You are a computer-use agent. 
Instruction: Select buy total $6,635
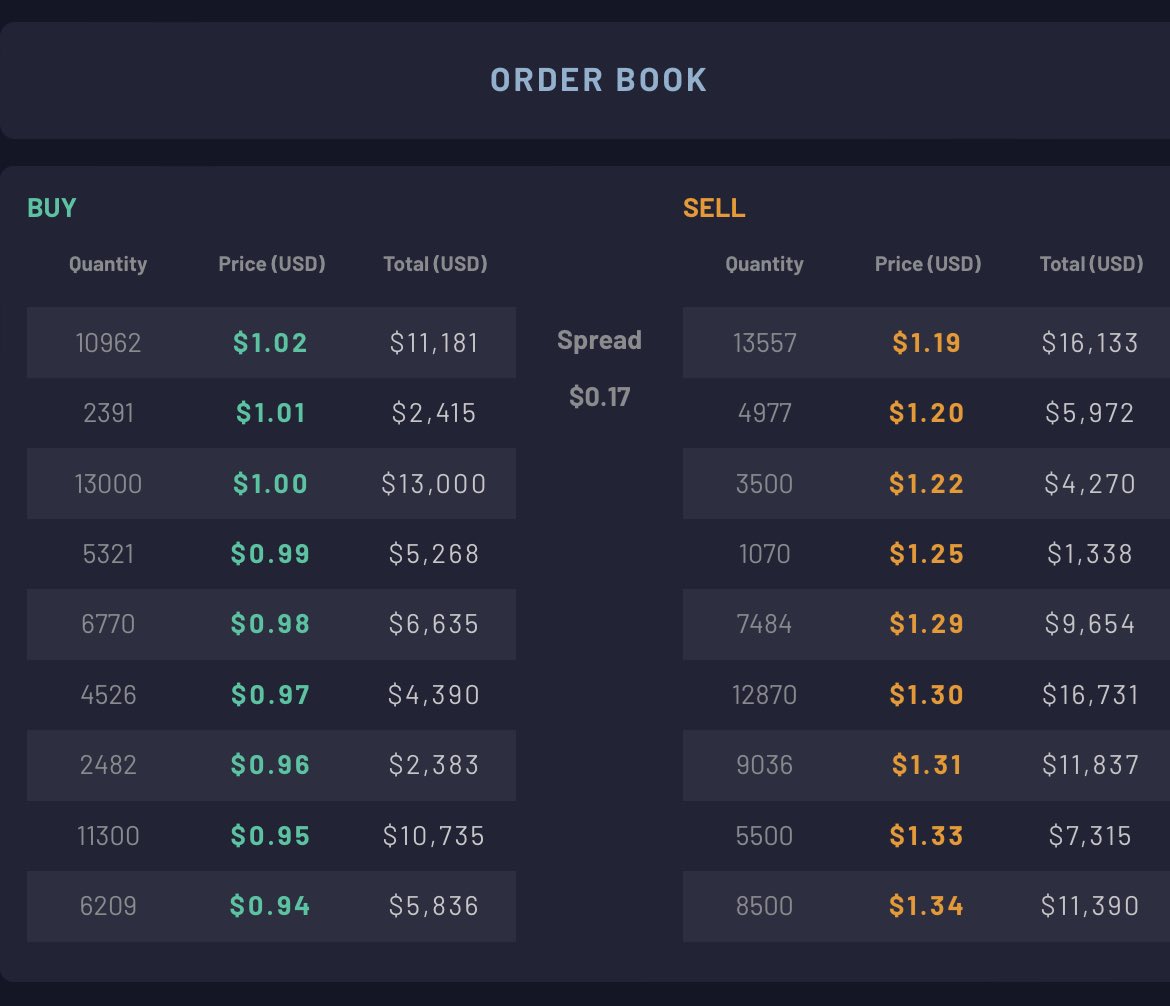tap(434, 624)
